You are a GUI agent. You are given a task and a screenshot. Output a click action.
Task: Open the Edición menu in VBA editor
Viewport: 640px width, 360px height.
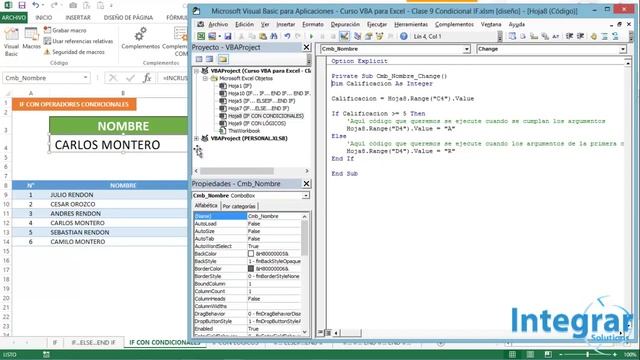(x=244, y=24)
